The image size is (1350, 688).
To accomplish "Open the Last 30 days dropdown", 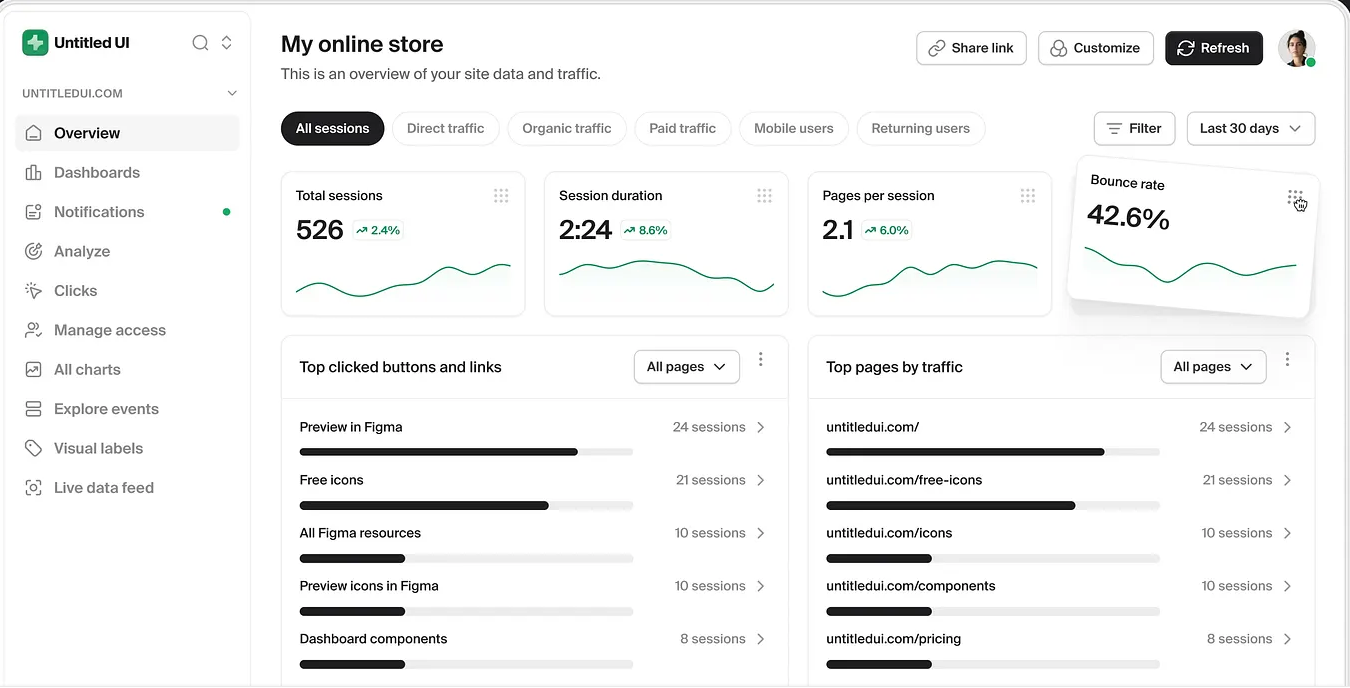I will [x=1250, y=129].
